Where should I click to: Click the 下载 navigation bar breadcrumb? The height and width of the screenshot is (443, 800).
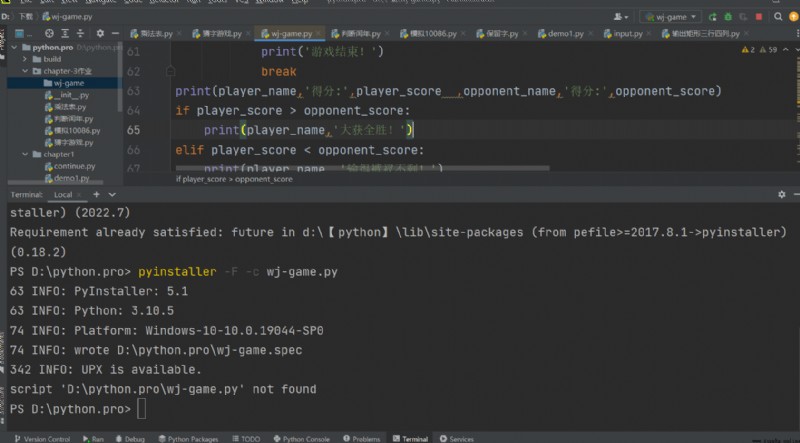26,17
